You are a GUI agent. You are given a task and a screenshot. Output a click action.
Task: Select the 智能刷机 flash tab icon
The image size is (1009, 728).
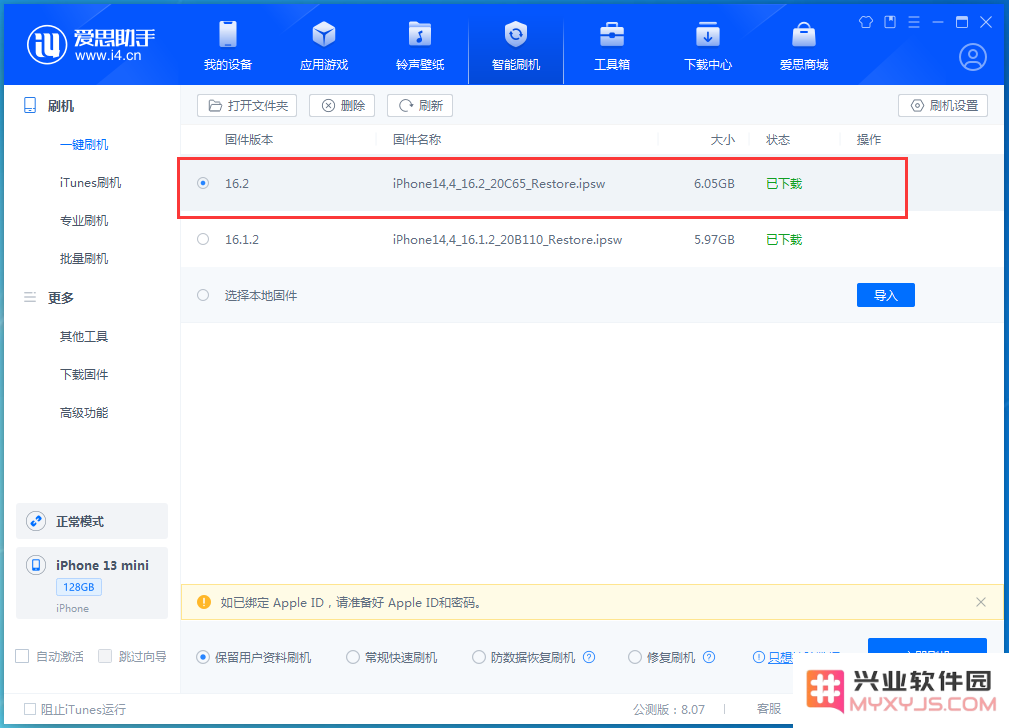(x=515, y=34)
